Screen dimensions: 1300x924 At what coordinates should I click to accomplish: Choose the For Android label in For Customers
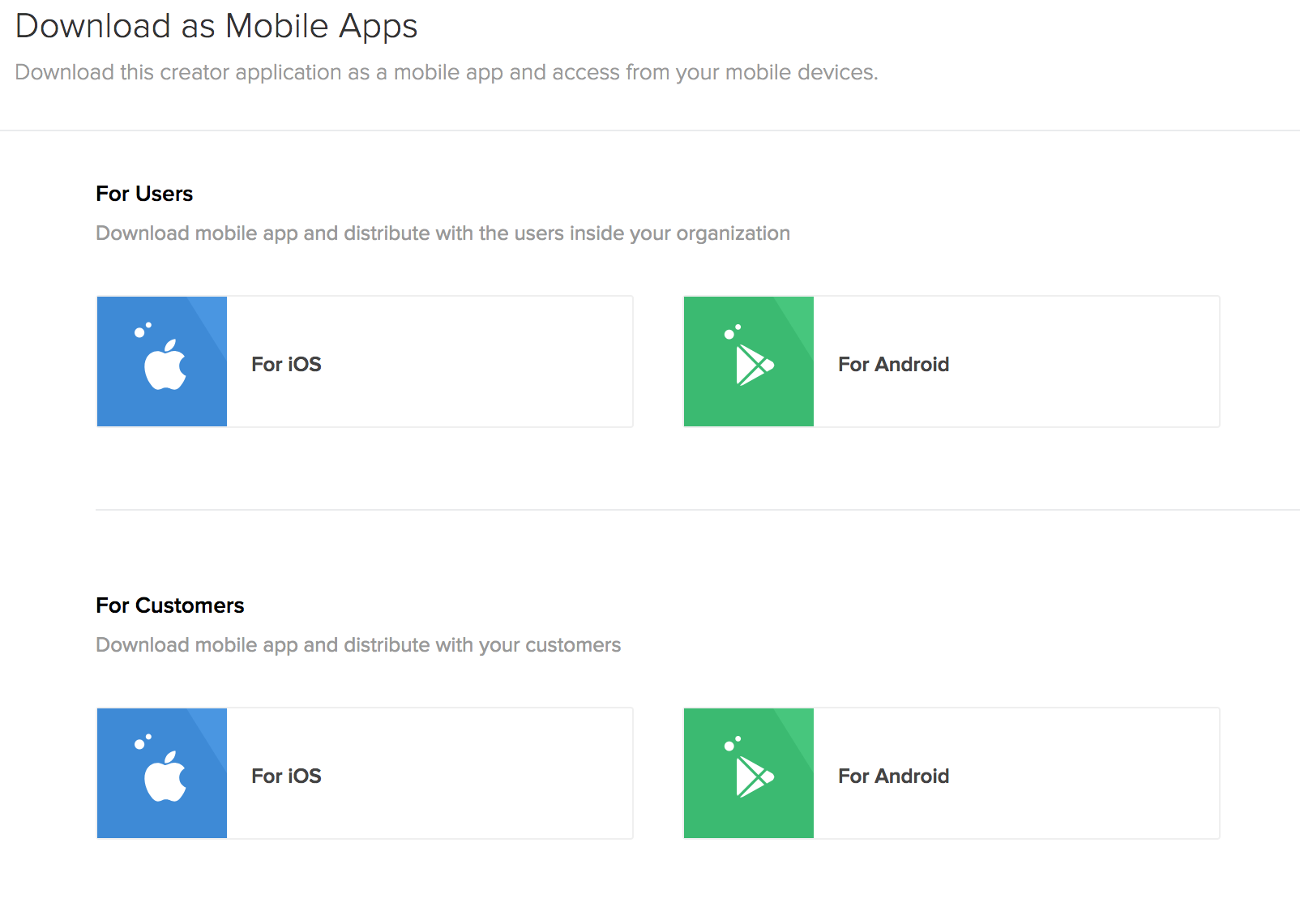[893, 776]
